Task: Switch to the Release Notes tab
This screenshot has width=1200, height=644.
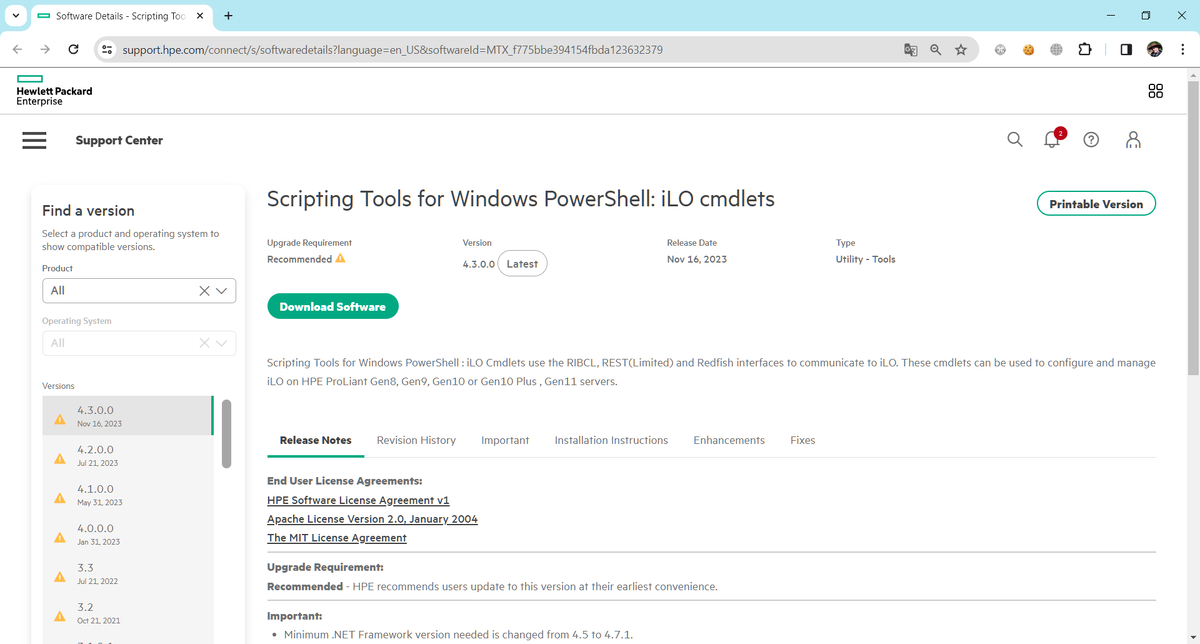Action: pyautogui.click(x=316, y=440)
